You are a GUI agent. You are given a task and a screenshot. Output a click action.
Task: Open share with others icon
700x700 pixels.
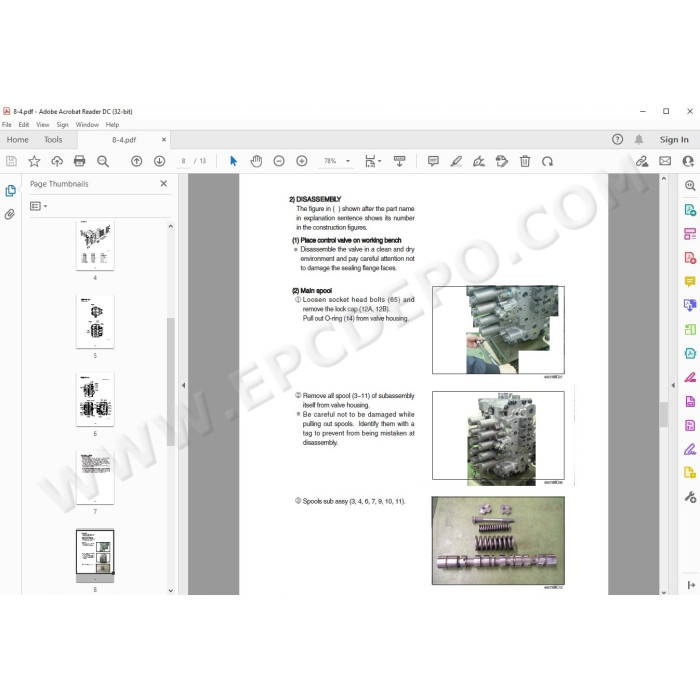[x=688, y=161]
